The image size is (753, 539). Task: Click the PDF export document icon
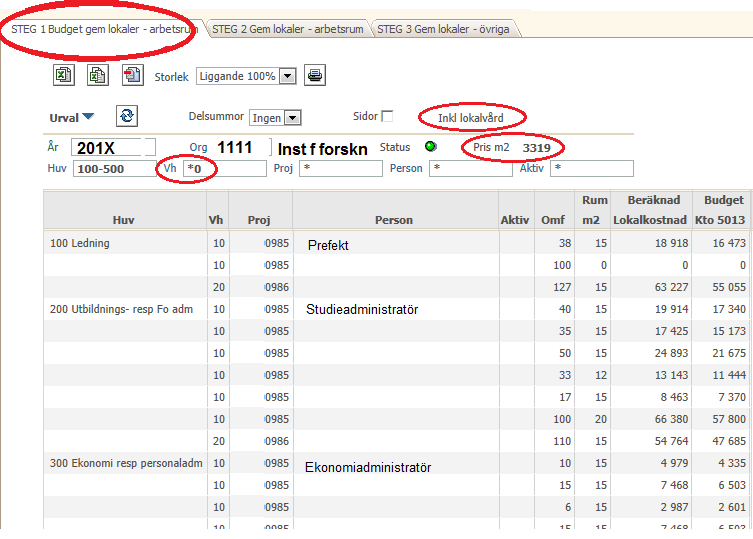coord(133,75)
